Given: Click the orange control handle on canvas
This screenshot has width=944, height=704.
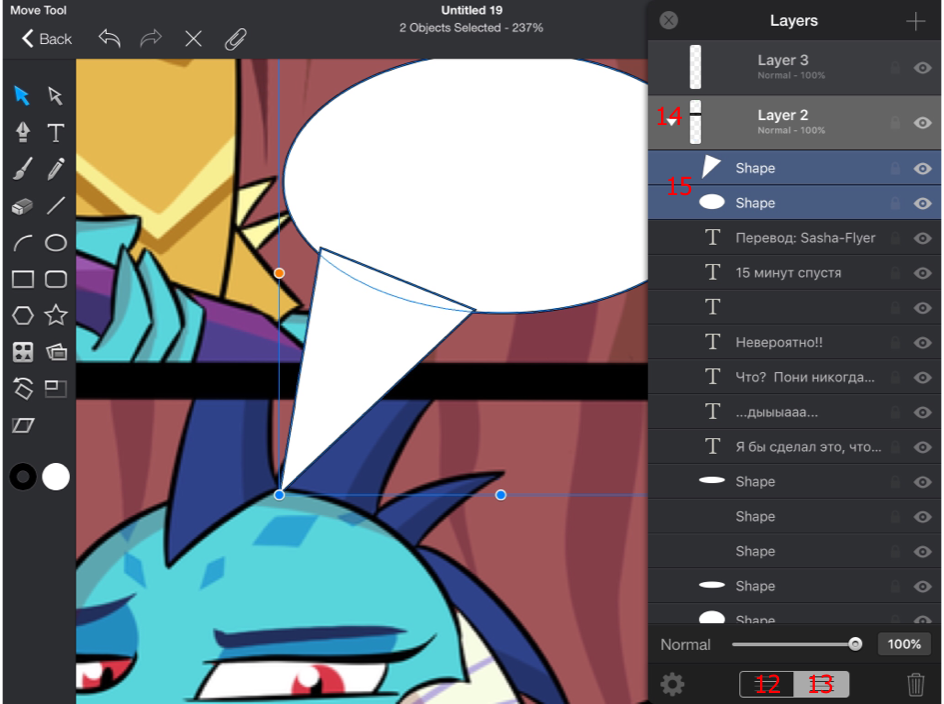Looking at the screenshot, I should click(x=279, y=273).
